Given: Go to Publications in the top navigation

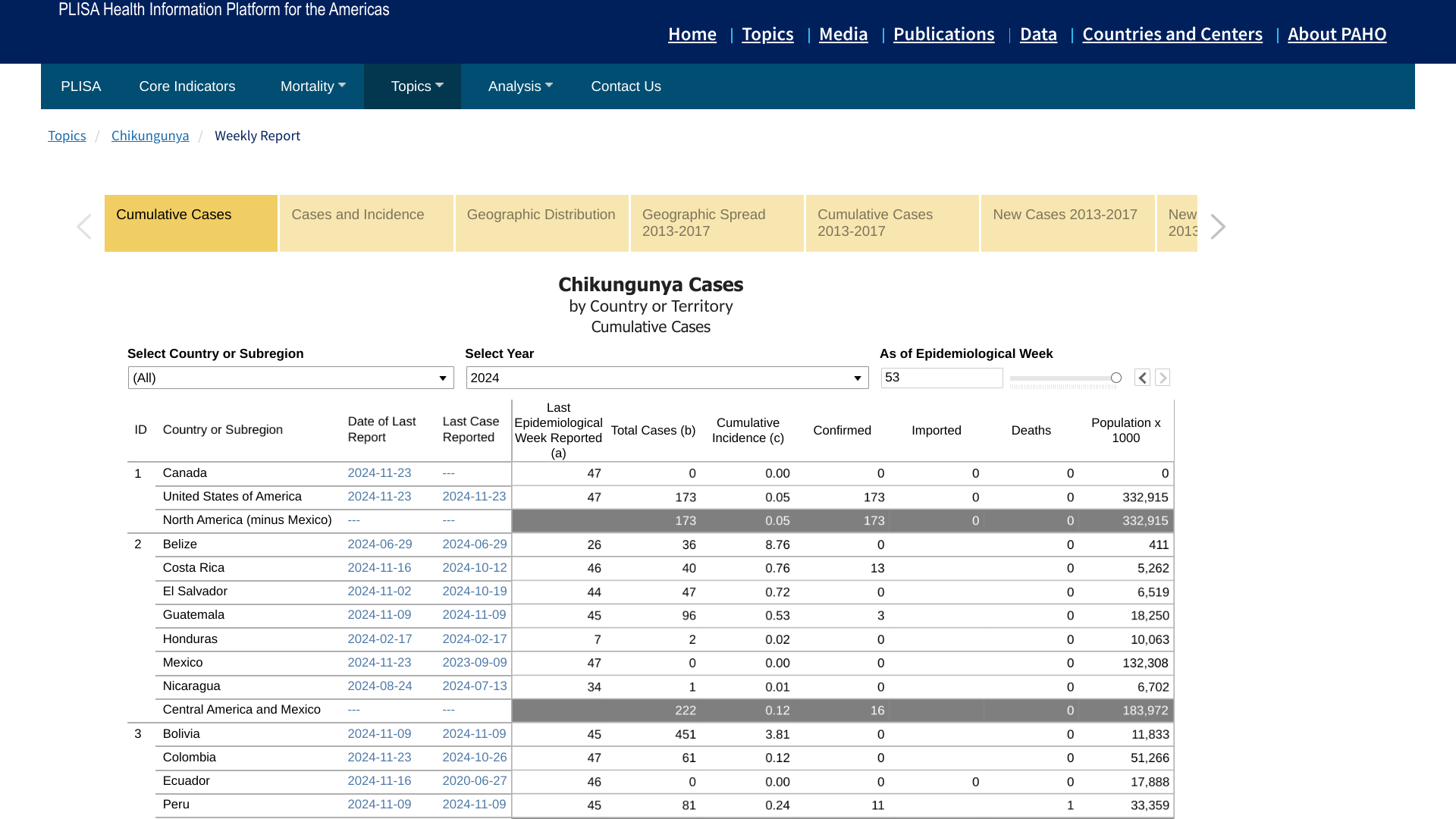Looking at the screenshot, I should point(943,34).
